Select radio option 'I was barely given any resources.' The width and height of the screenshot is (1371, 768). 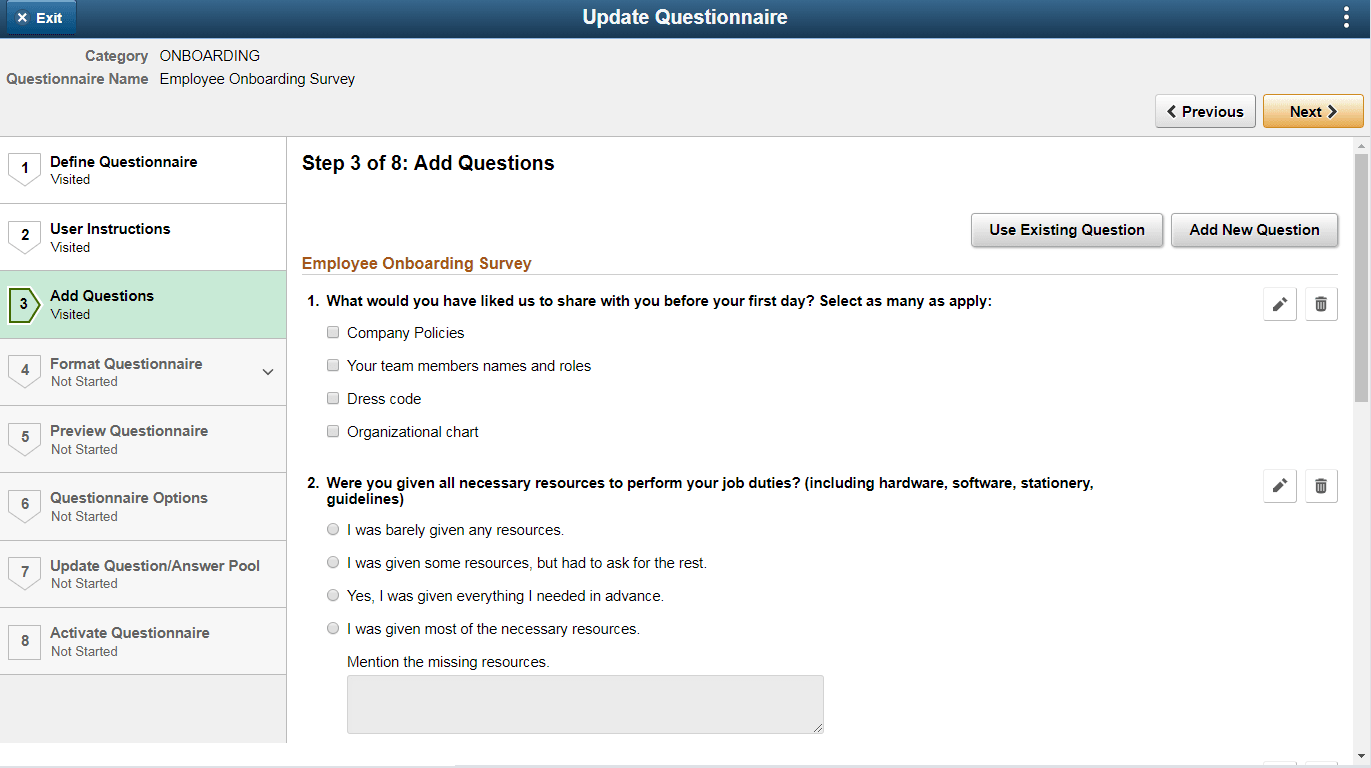pos(333,528)
